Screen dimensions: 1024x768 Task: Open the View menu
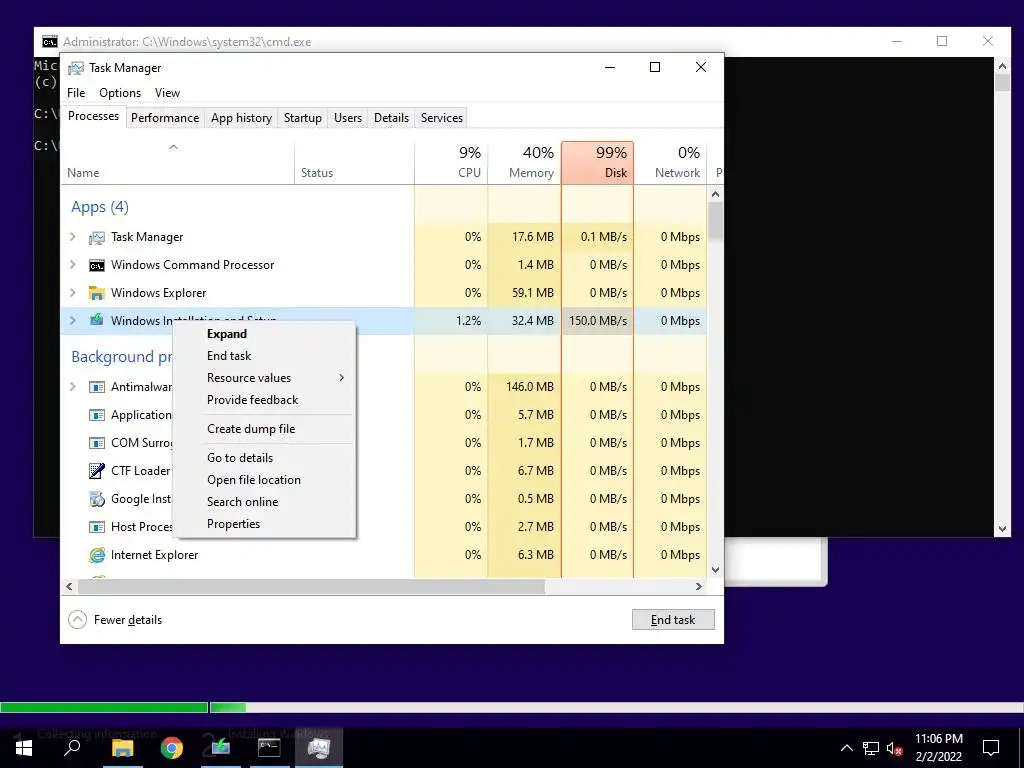tap(167, 93)
